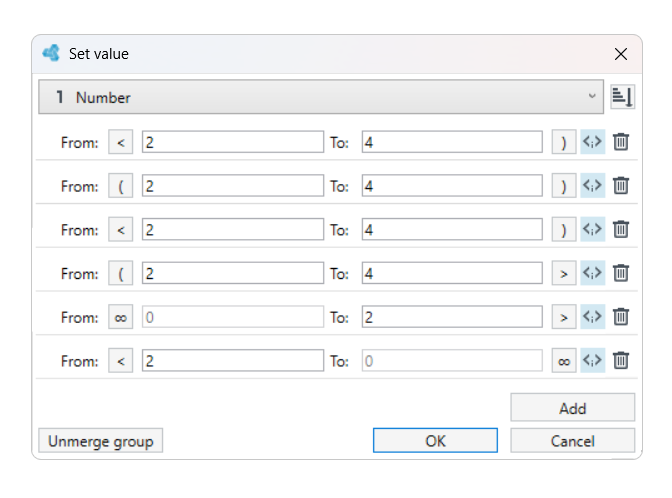Toggle the From infinity button in fifth row
This screenshot has height=498, width=672.
tap(120, 317)
